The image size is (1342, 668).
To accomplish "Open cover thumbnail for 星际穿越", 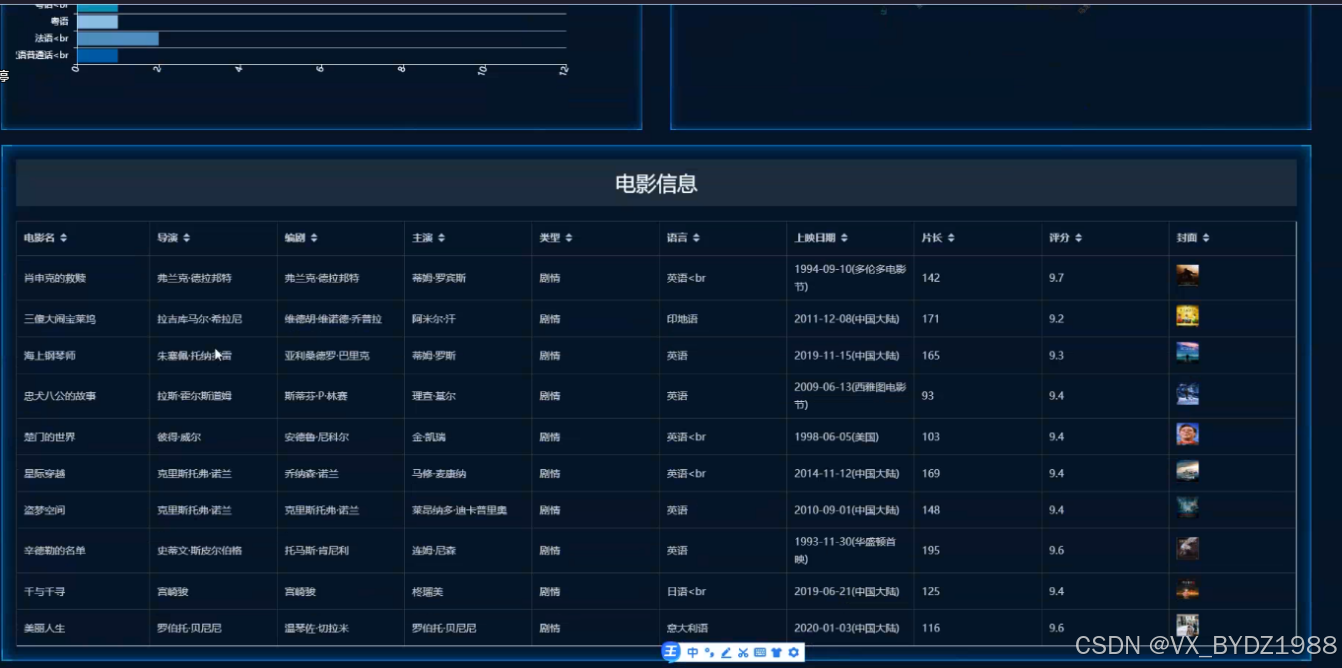I will click(1187, 471).
